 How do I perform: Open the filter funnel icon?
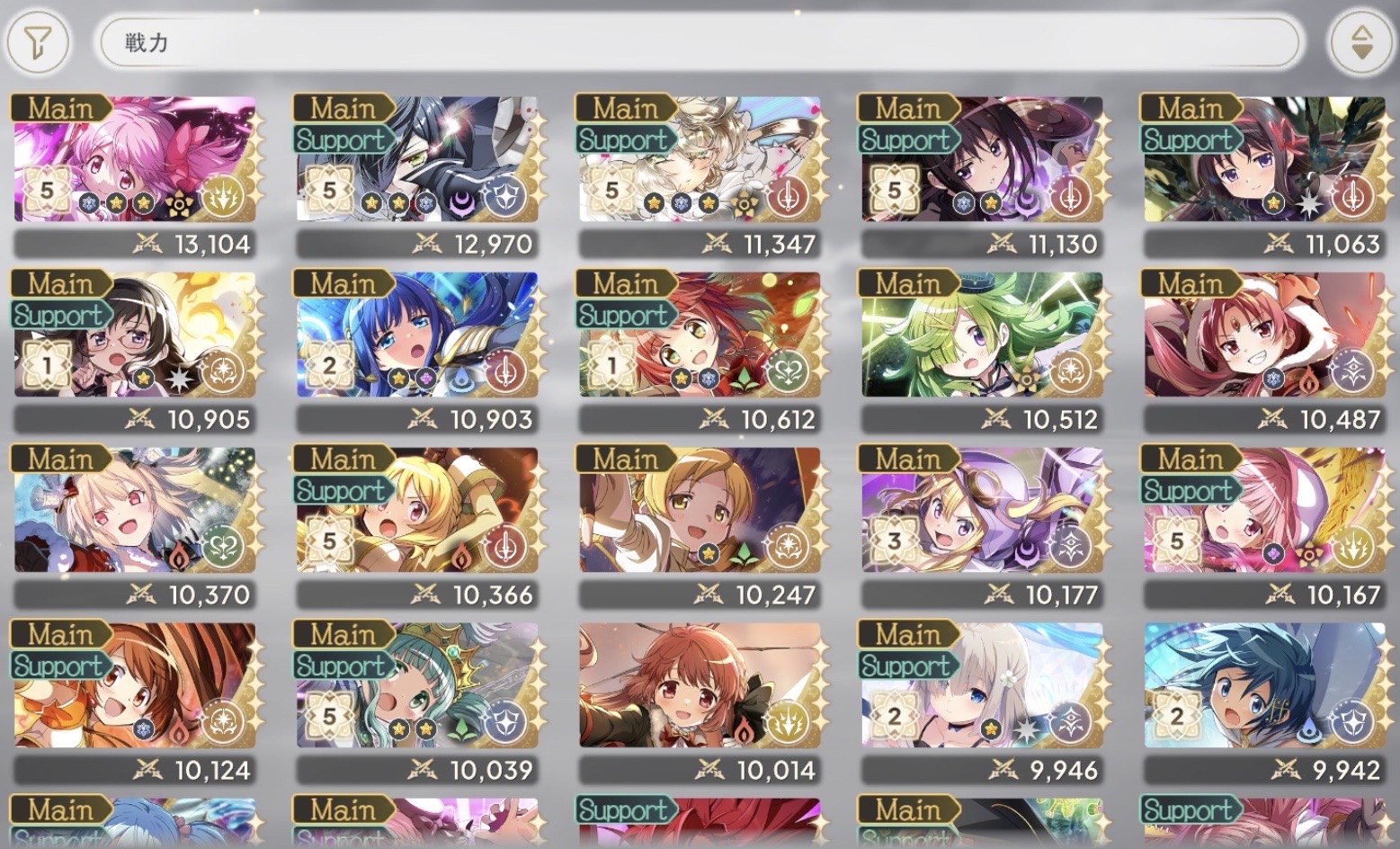[38, 41]
